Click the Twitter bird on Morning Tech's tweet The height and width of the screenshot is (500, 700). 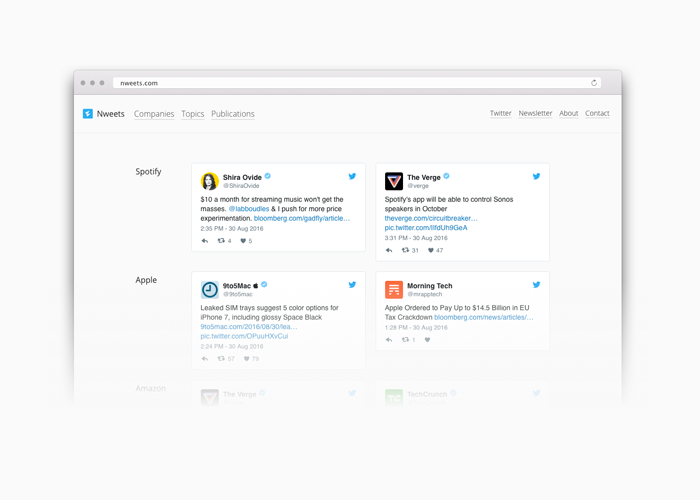click(x=537, y=285)
